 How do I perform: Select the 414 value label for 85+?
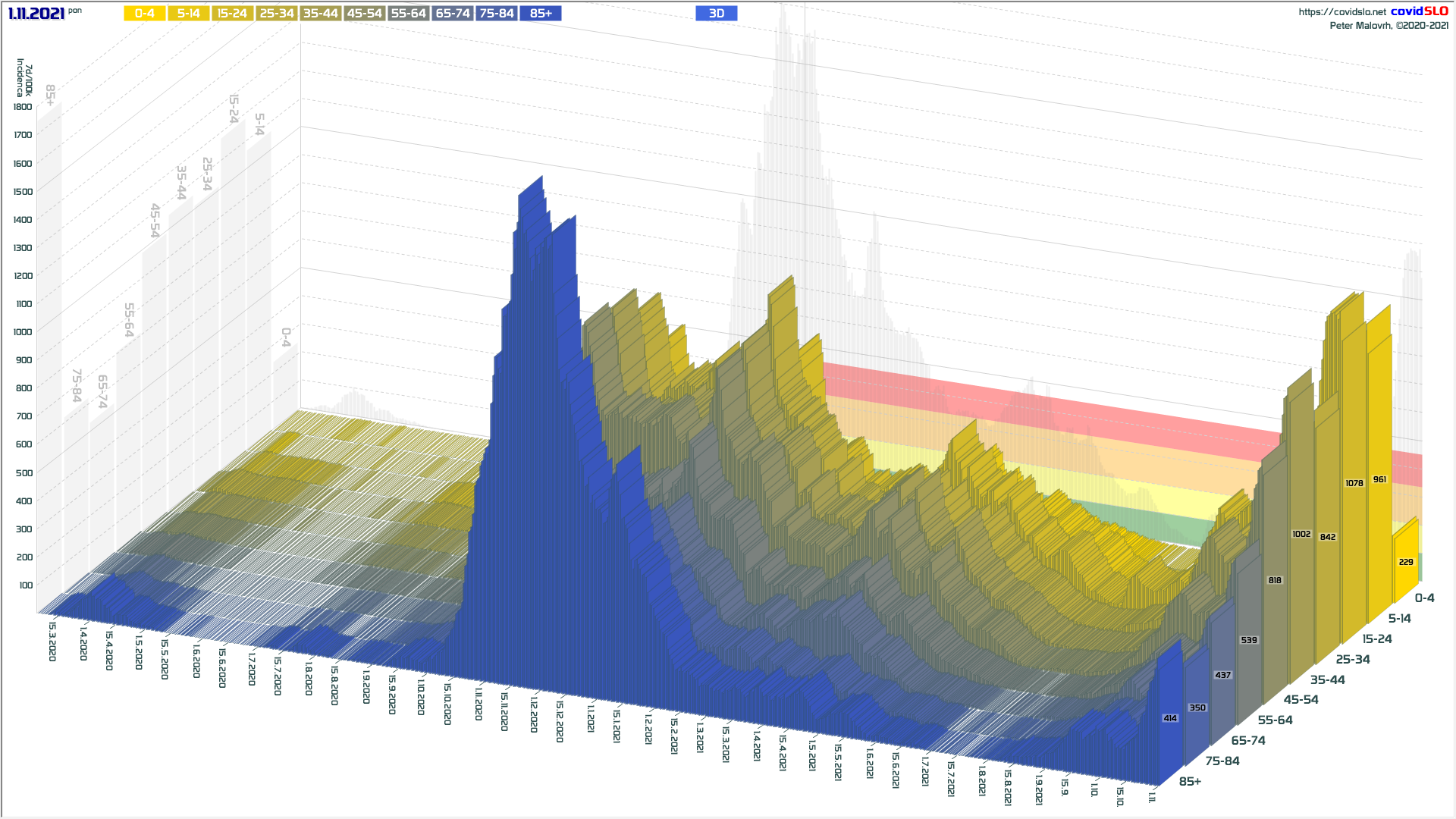pyautogui.click(x=1170, y=718)
